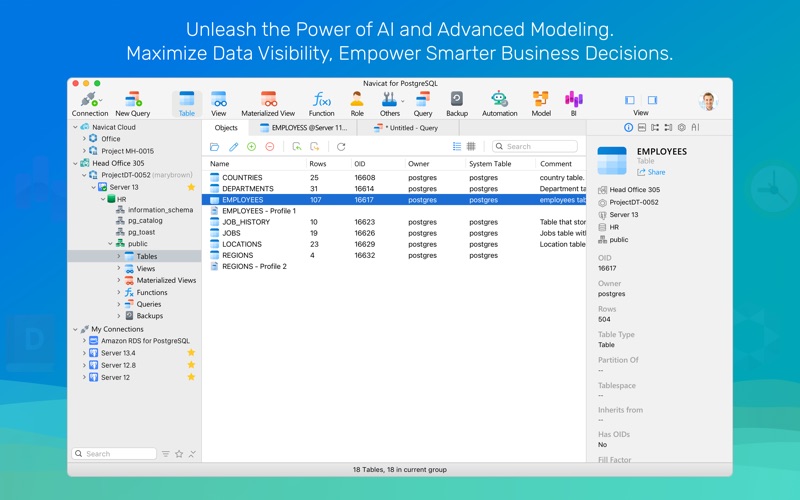Select the Tables node in tree
The width and height of the screenshot is (800, 500).
pos(135,256)
